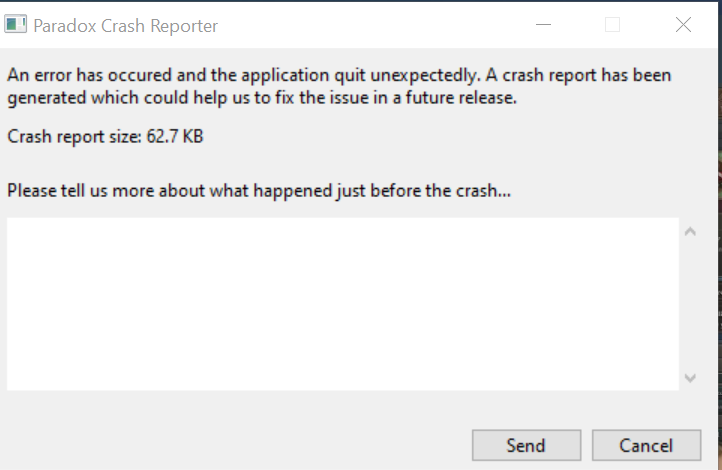Click the "Paradox Crash Reporter" window title text
Viewport: 722px width, 470px height.
[x=125, y=26]
